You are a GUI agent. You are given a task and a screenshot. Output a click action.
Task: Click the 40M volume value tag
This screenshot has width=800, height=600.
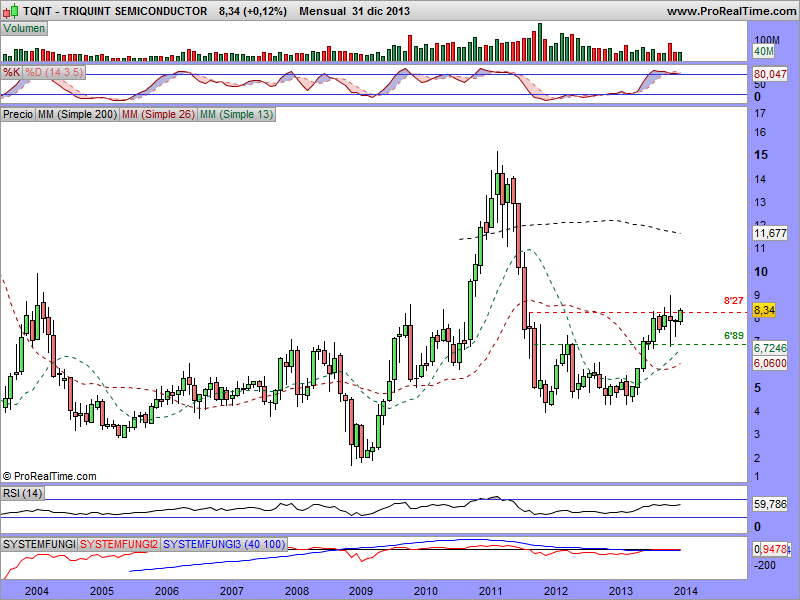tap(764, 51)
